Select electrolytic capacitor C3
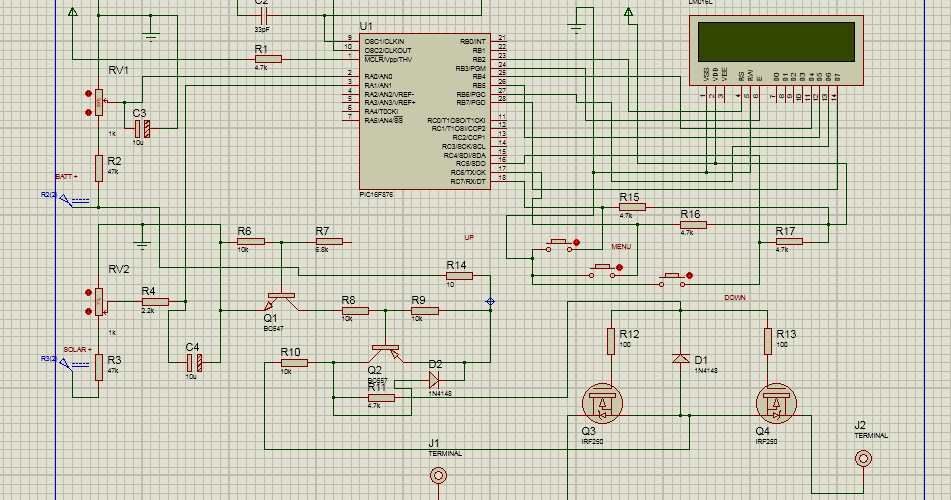Screen dimensions: 951x500 tap(142, 128)
